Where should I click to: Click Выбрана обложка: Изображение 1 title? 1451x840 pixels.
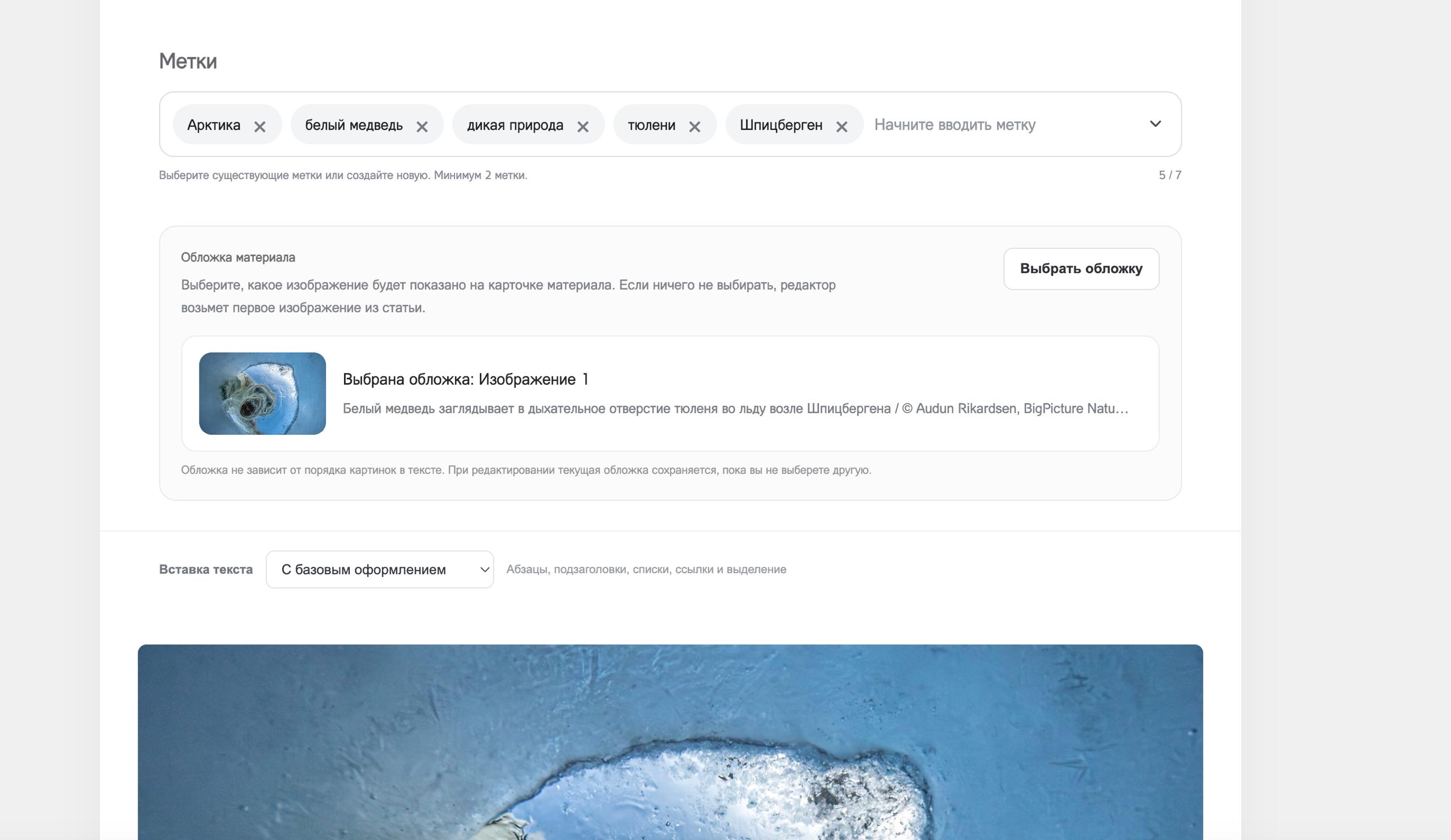point(465,379)
